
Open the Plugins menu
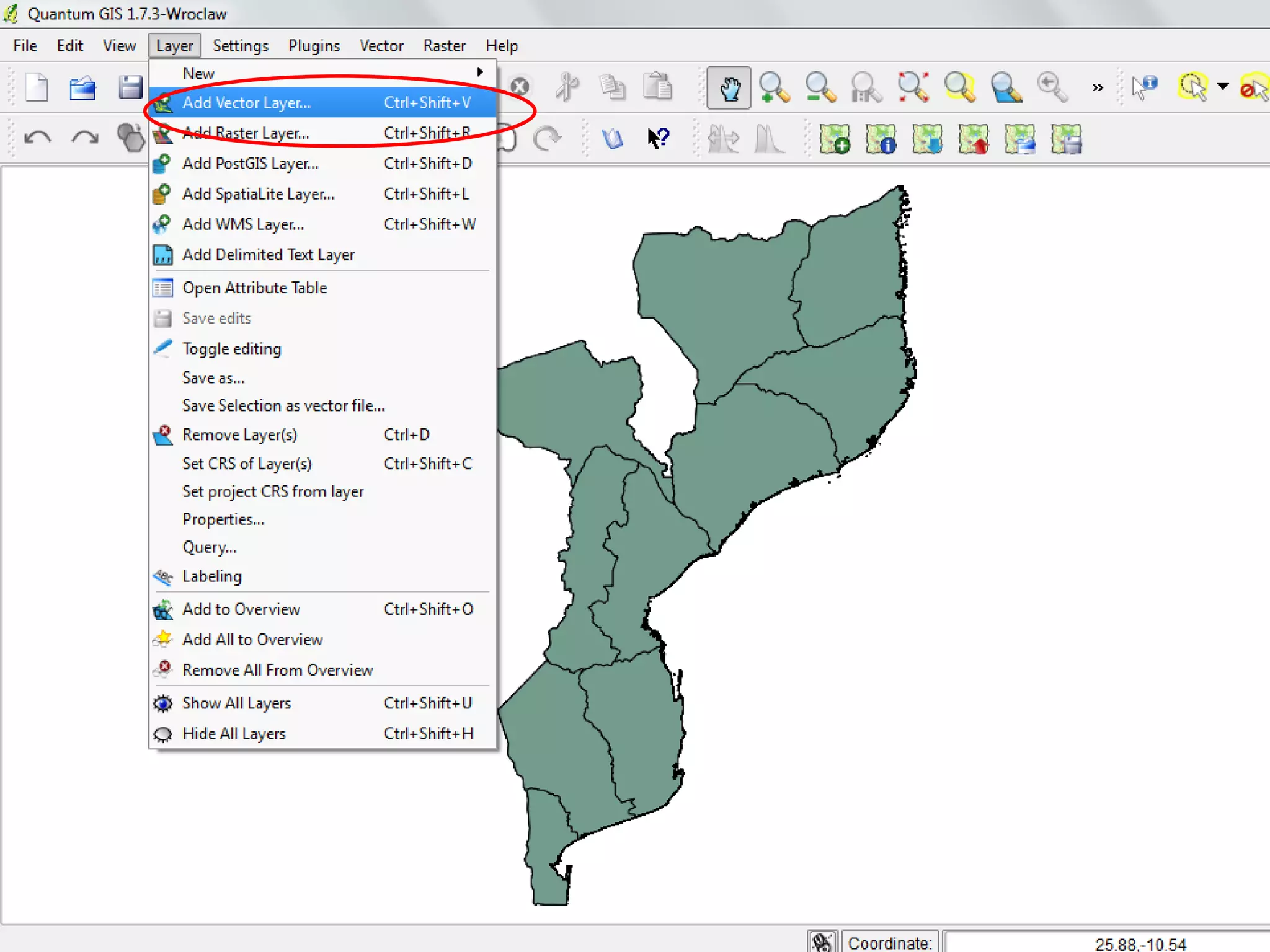314,46
